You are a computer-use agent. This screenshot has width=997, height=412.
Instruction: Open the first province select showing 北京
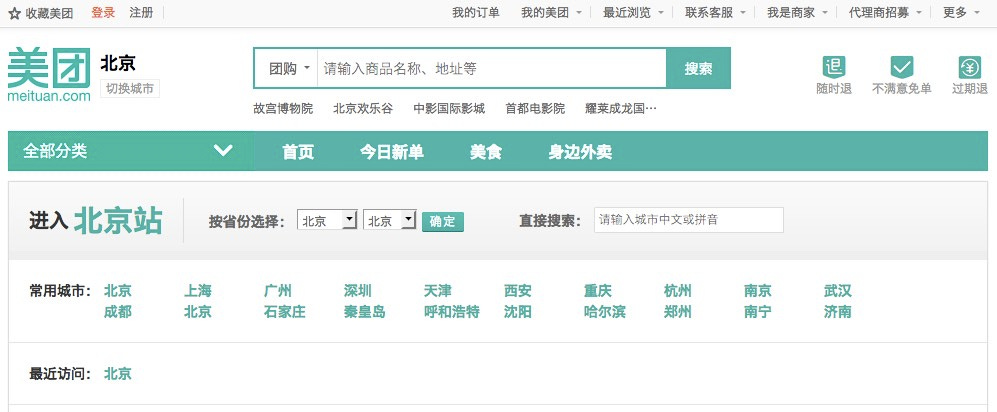(327, 221)
